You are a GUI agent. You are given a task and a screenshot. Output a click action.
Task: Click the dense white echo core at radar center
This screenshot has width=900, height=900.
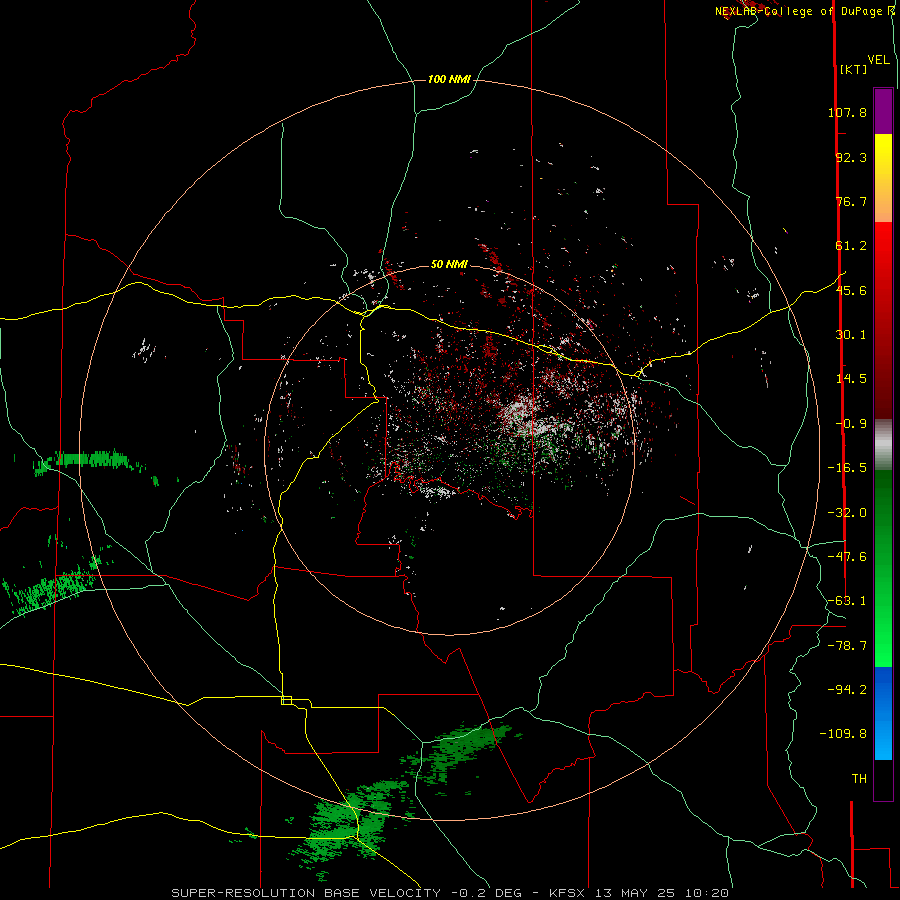[x=525, y=418]
